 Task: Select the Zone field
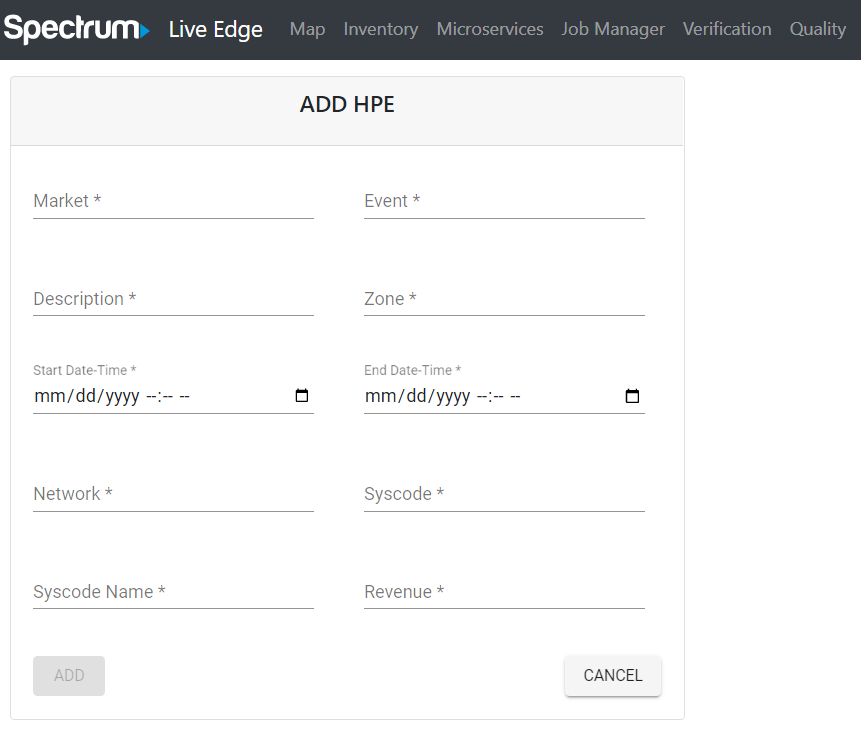504,299
